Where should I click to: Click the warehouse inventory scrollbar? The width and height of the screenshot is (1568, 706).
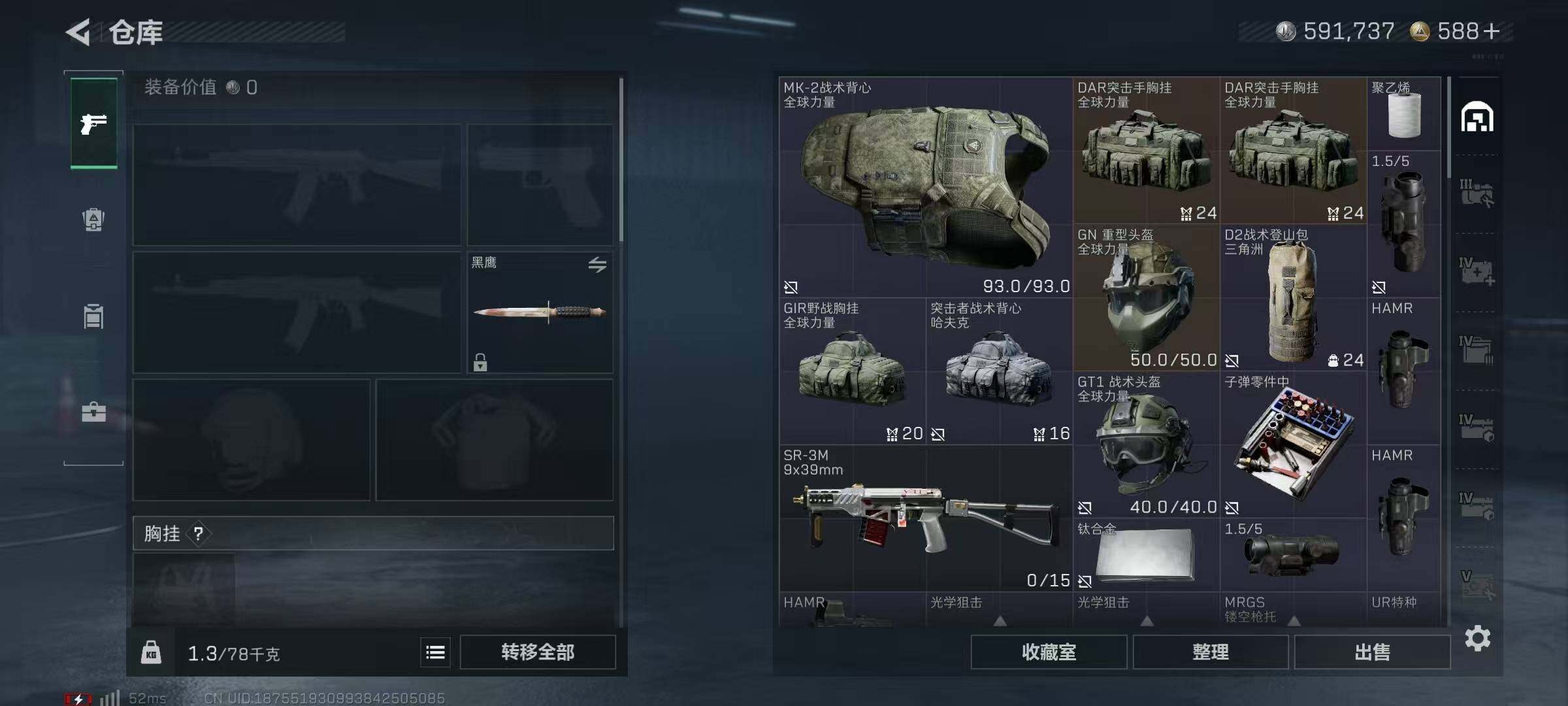coord(1449,127)
